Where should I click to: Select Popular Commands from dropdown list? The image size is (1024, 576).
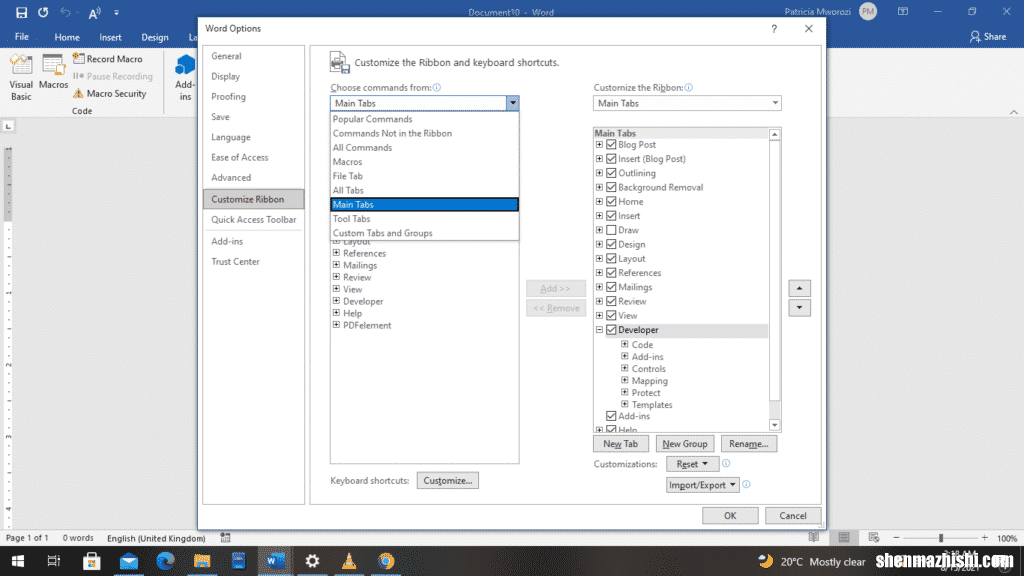pos(424,119)
